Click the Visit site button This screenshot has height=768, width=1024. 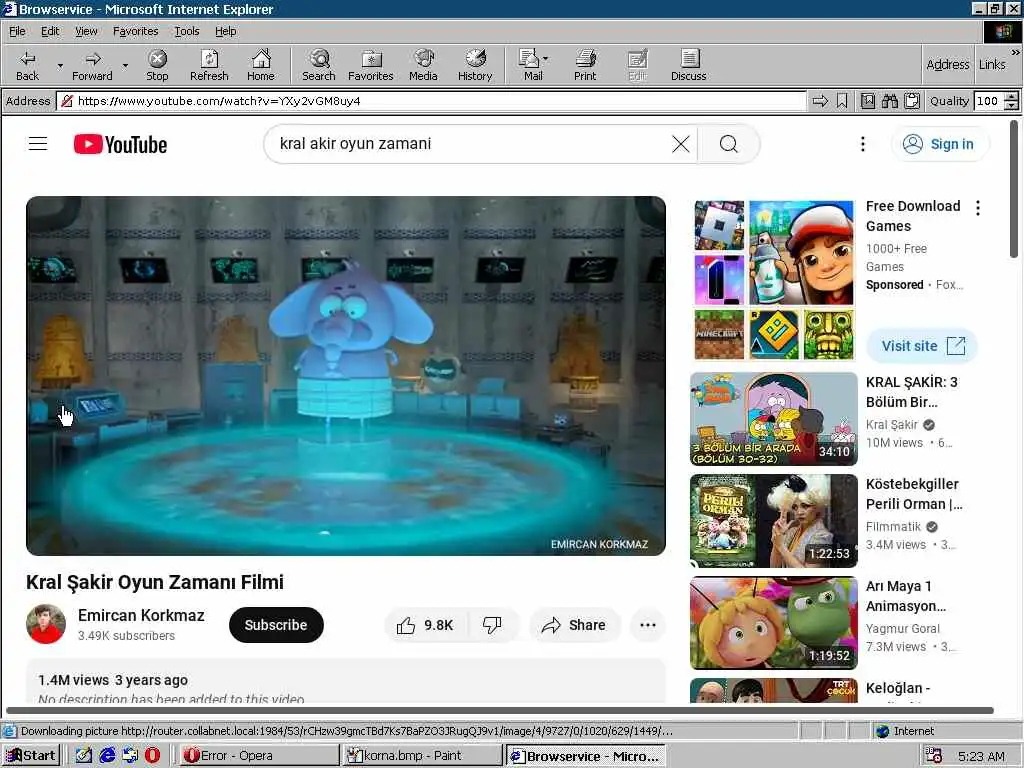921,345
